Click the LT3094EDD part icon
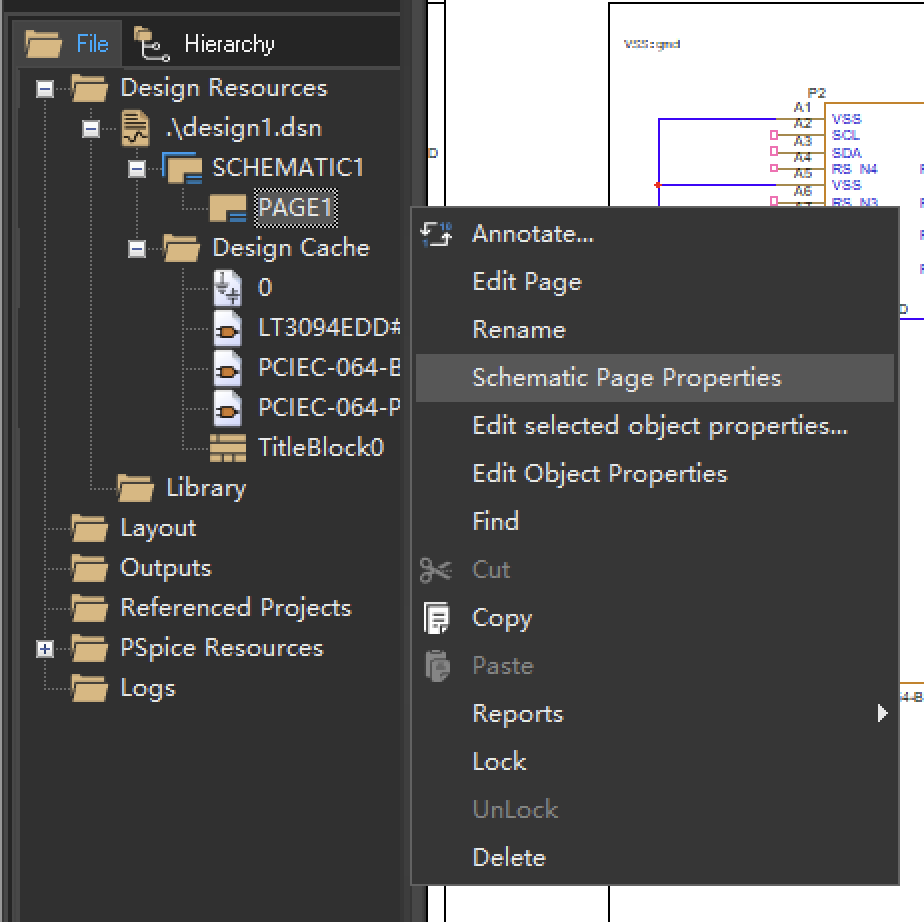The height and width of the screenshot is (922, 924). click(227, 328)
